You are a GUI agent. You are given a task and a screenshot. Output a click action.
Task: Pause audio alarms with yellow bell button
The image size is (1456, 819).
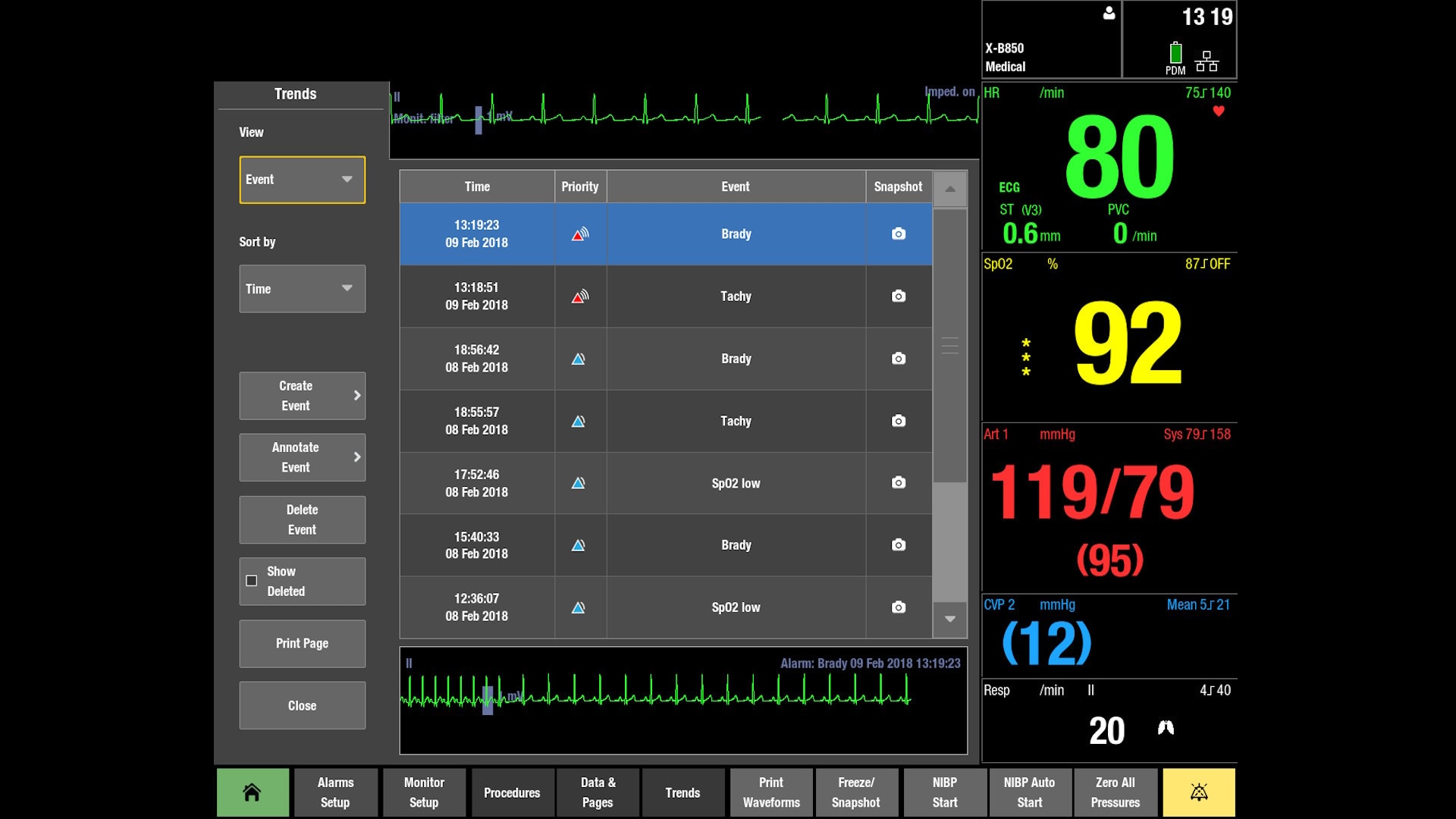tap(1199, 792)
